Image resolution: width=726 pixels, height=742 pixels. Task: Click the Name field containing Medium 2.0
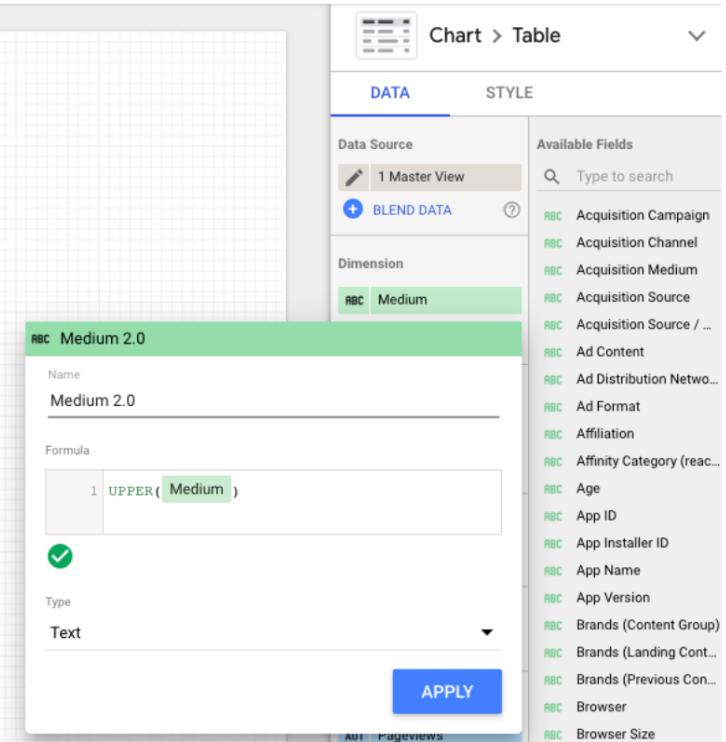(271, 401)
